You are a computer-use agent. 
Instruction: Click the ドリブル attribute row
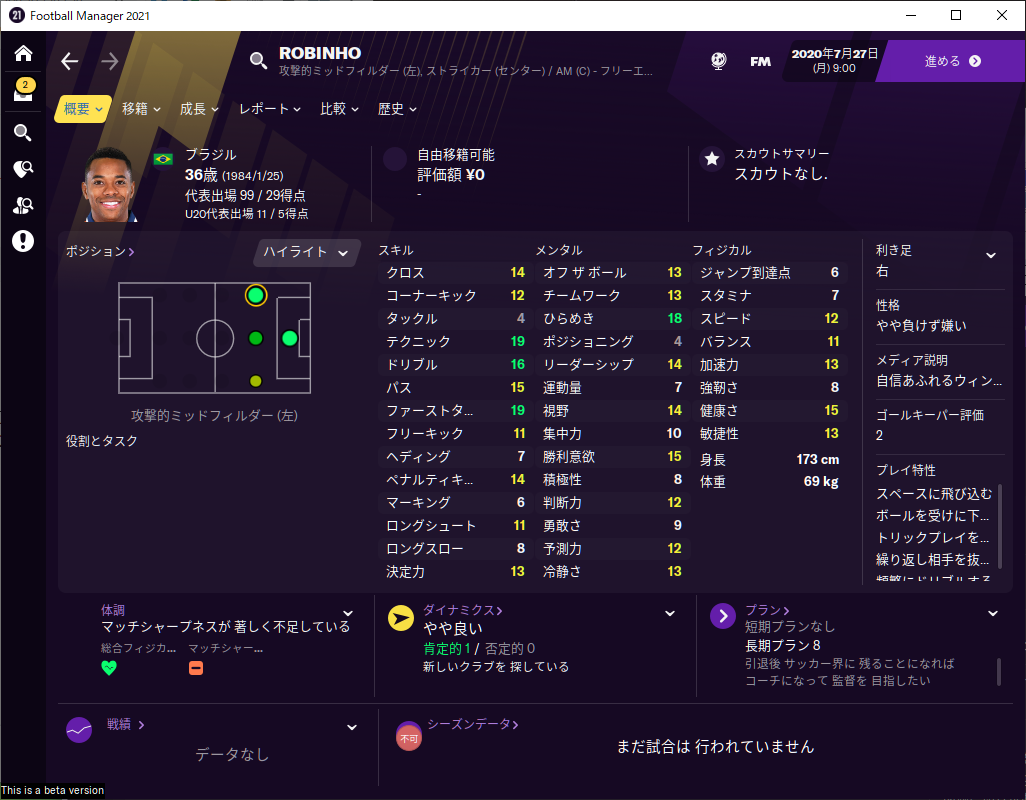point(455,364)
